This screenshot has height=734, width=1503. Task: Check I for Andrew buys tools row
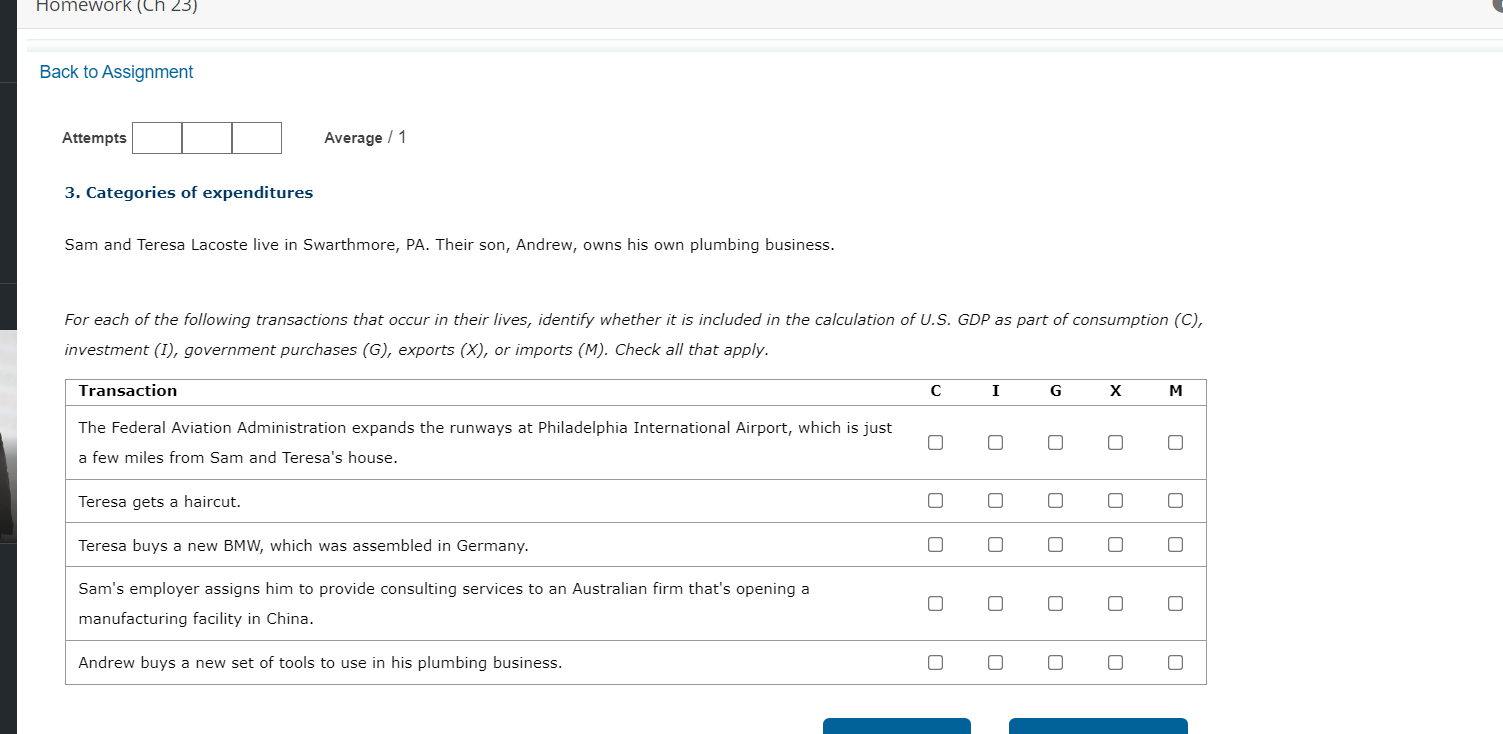click(x=995, y=662)
